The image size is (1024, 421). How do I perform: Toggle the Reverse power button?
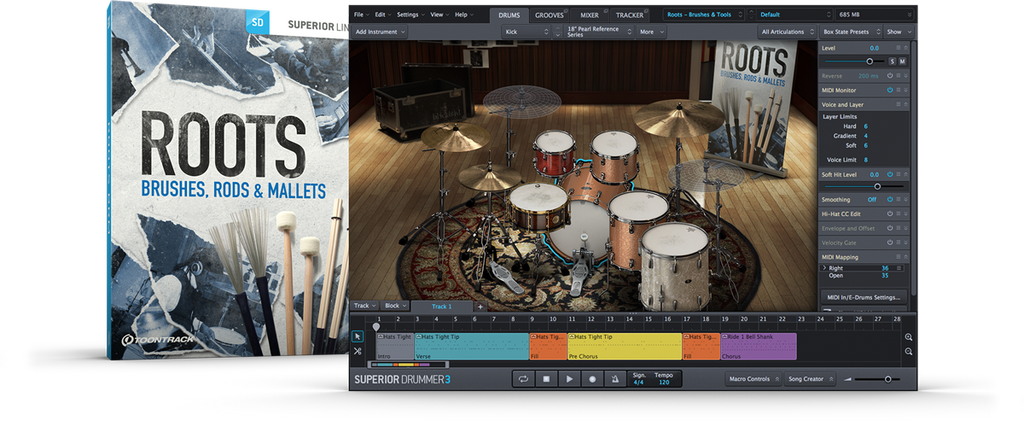[x=890, y=76]
